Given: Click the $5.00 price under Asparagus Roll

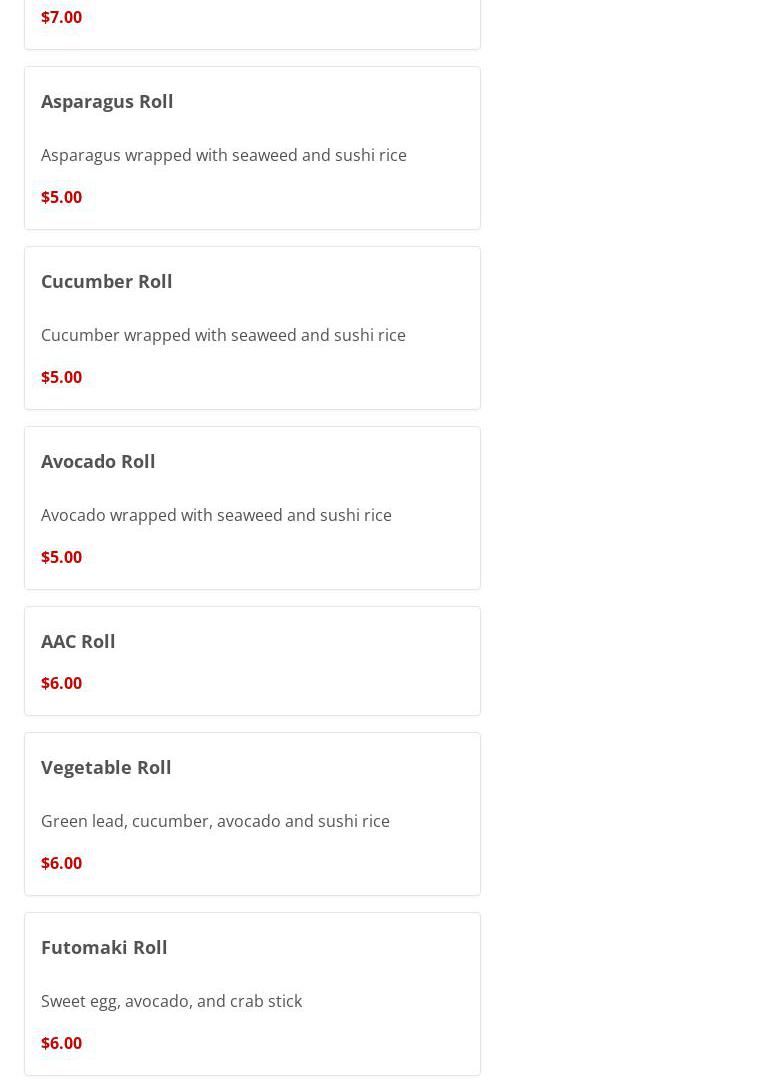Looking at the screenshot, I should point(61,197).
